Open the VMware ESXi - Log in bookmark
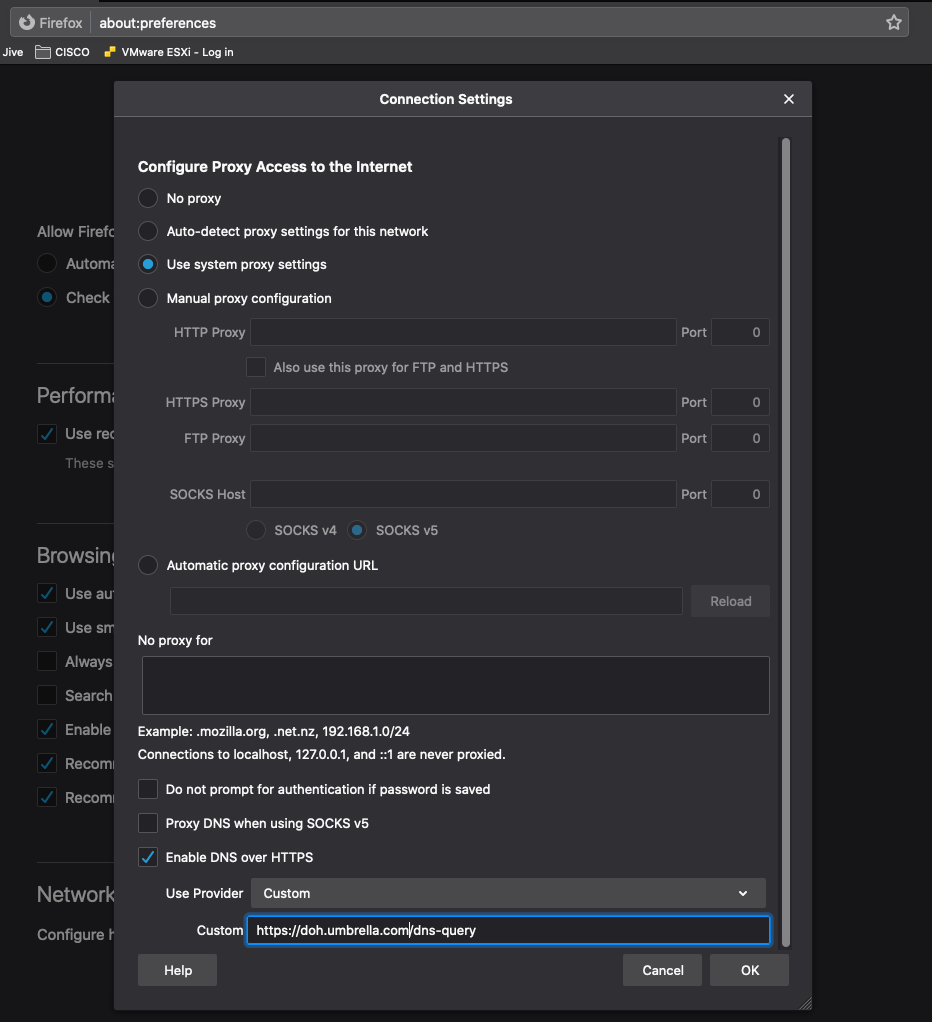 coord(169,52)
